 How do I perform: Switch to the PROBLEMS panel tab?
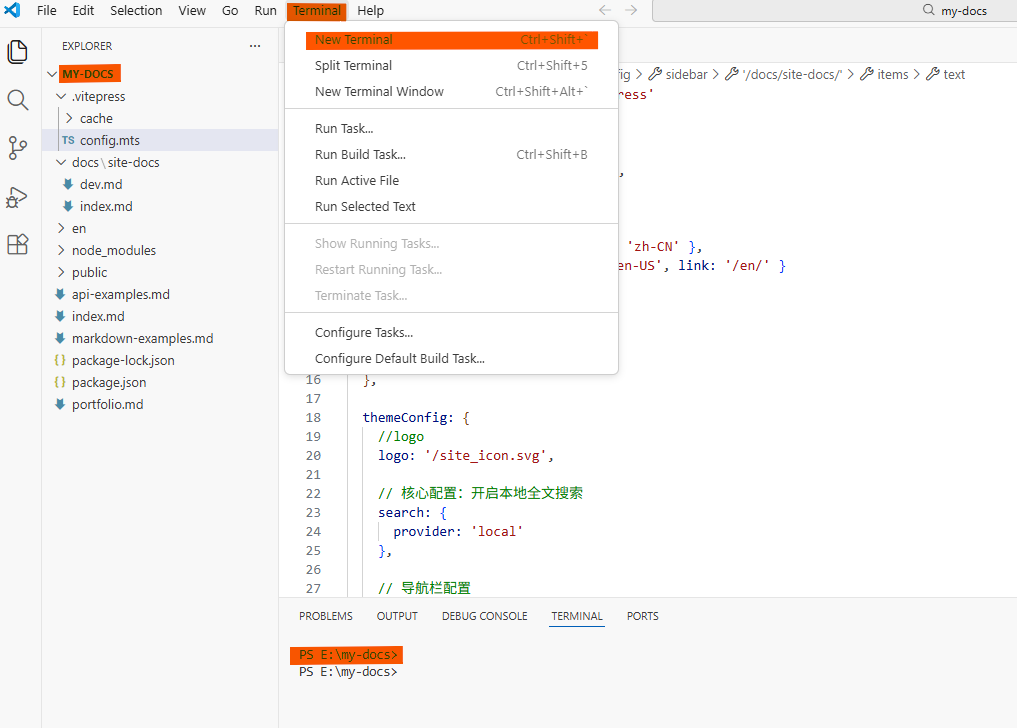(x=325, y=616)
